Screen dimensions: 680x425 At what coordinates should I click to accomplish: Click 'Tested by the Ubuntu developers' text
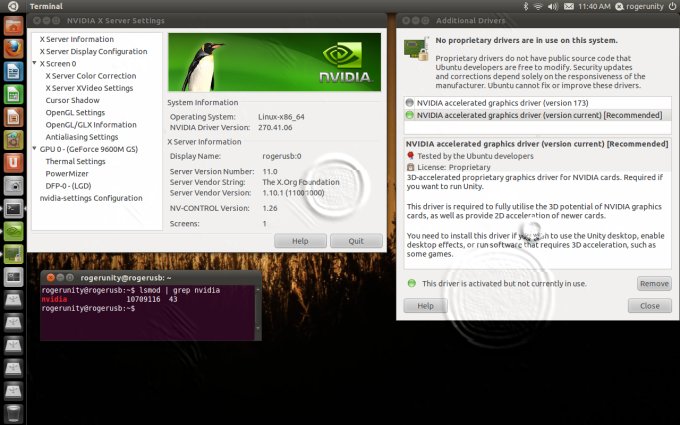tap(475, 156)
